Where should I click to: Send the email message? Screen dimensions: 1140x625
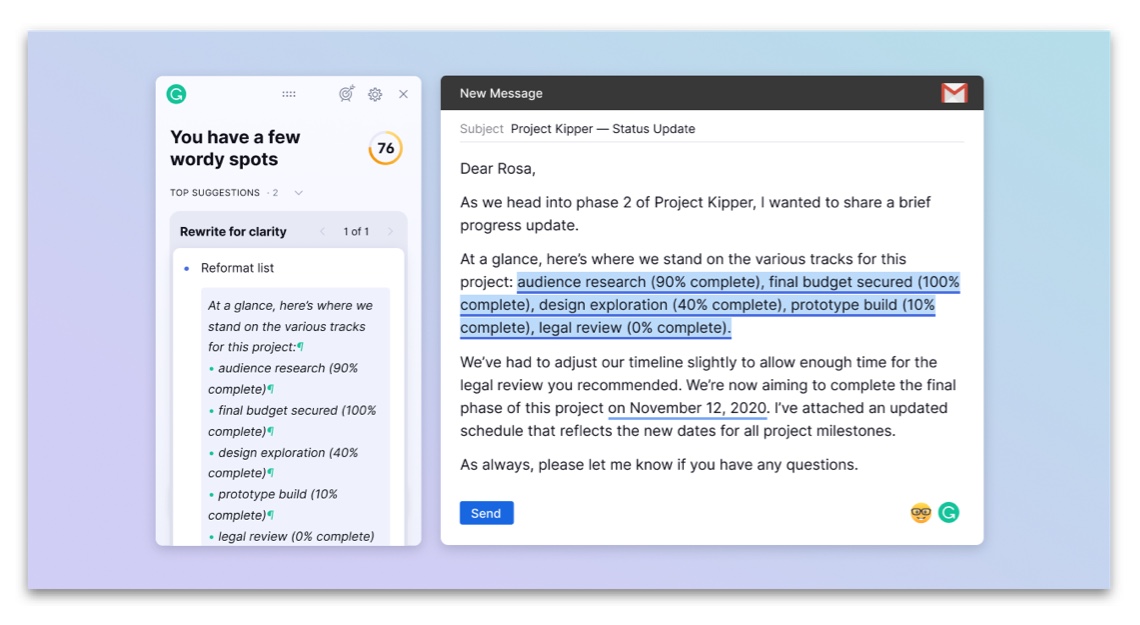click(x=486, y=513)
